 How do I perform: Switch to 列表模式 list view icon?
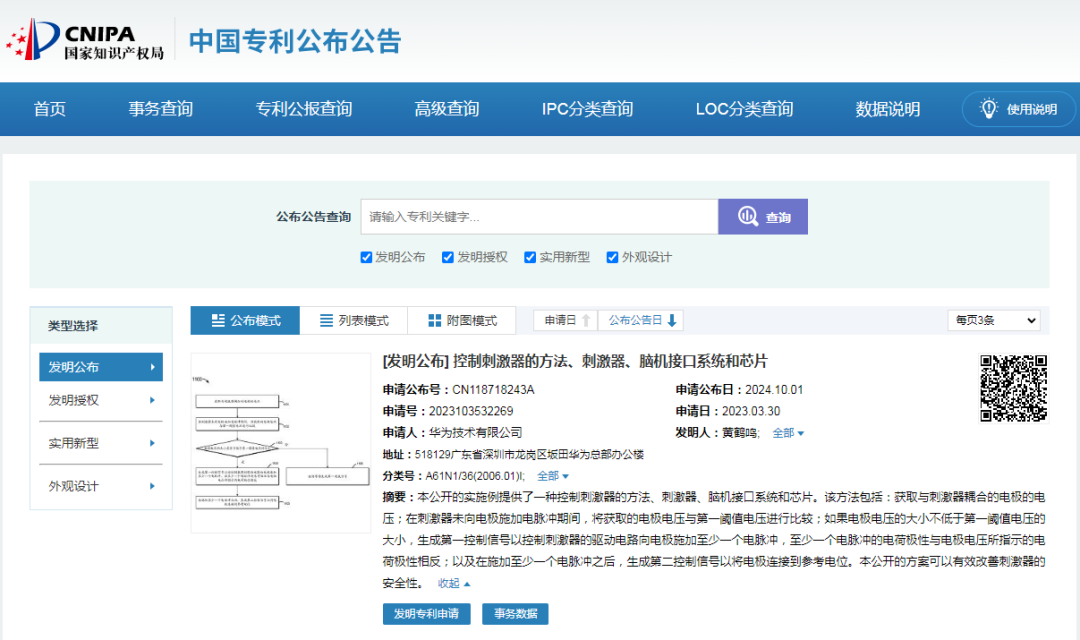pyautogui.click(x=326, y=321)
